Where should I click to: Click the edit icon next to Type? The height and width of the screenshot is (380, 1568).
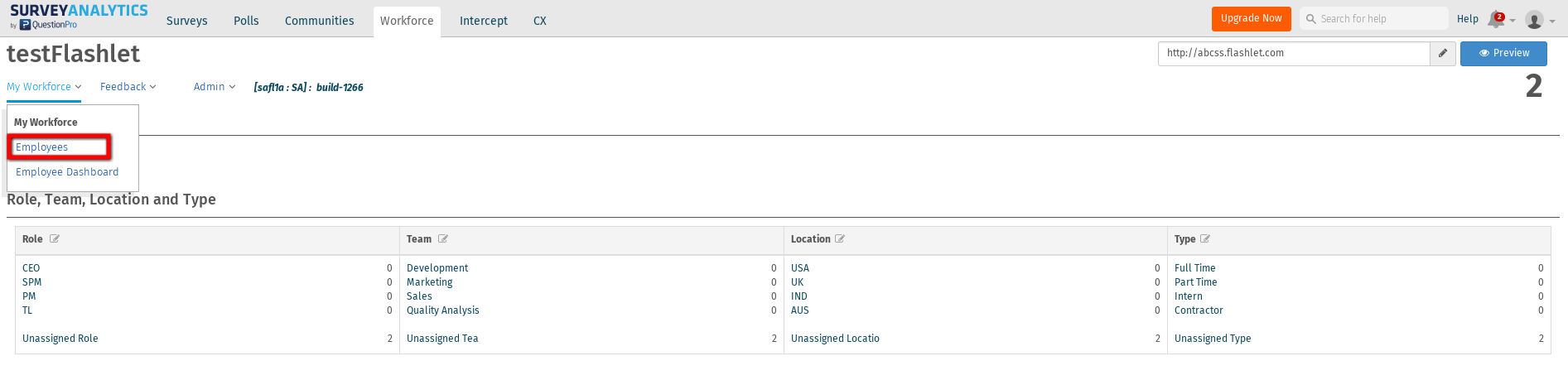[1205, 239]
